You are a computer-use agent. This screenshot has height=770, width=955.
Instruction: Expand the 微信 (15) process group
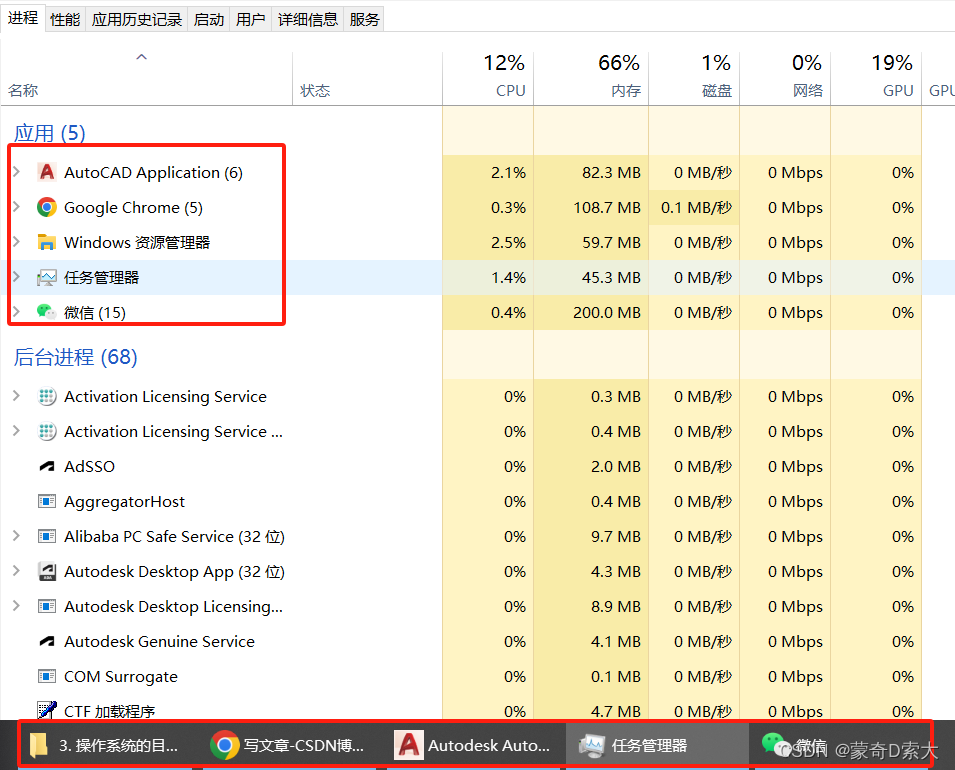pyautogui.click(x=17, y=312)
